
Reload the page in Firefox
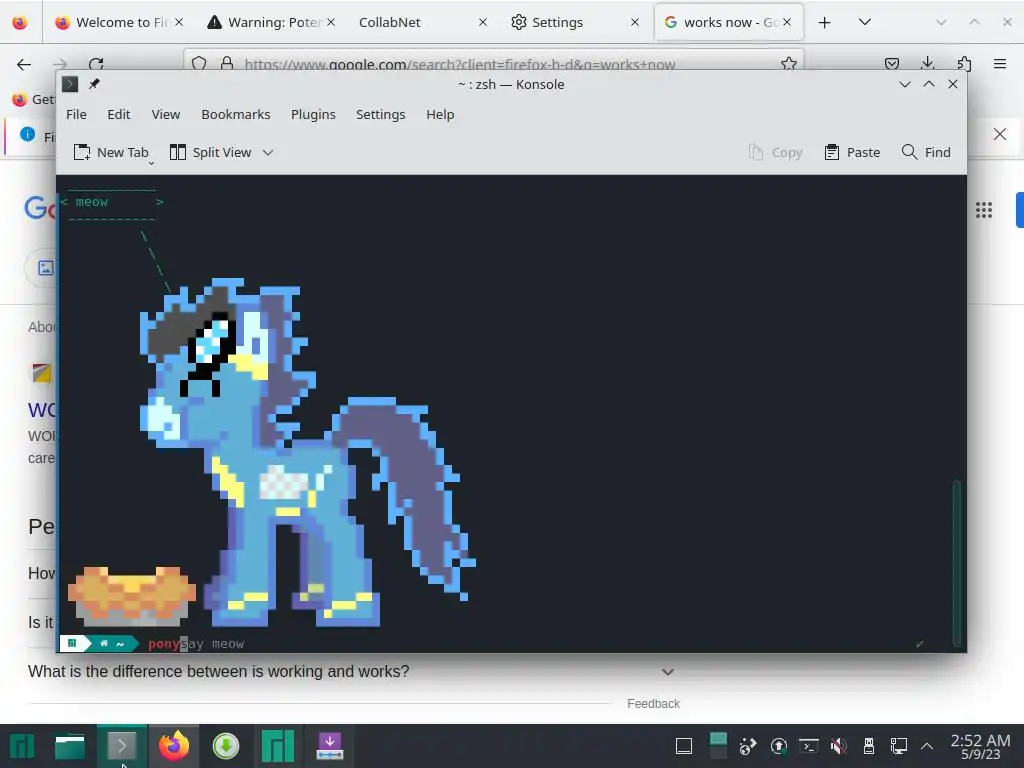[x=96, y=64]
